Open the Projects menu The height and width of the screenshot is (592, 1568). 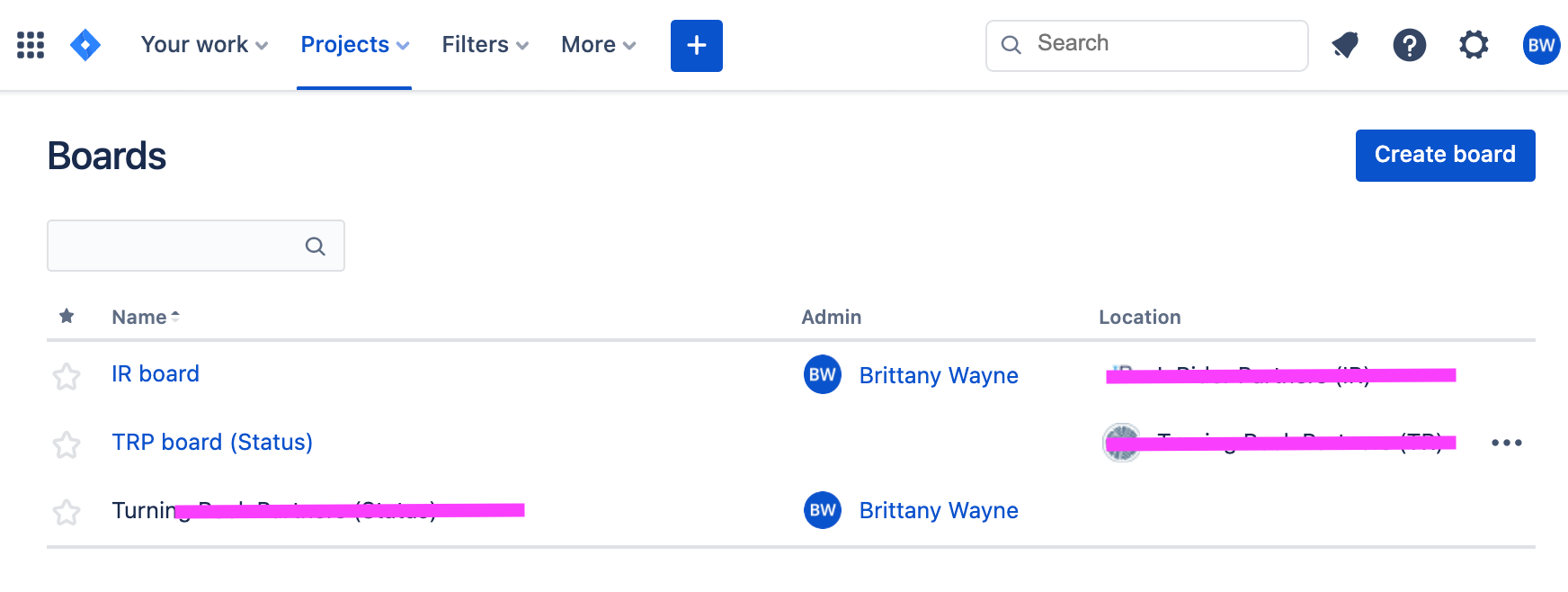[354, 45]
